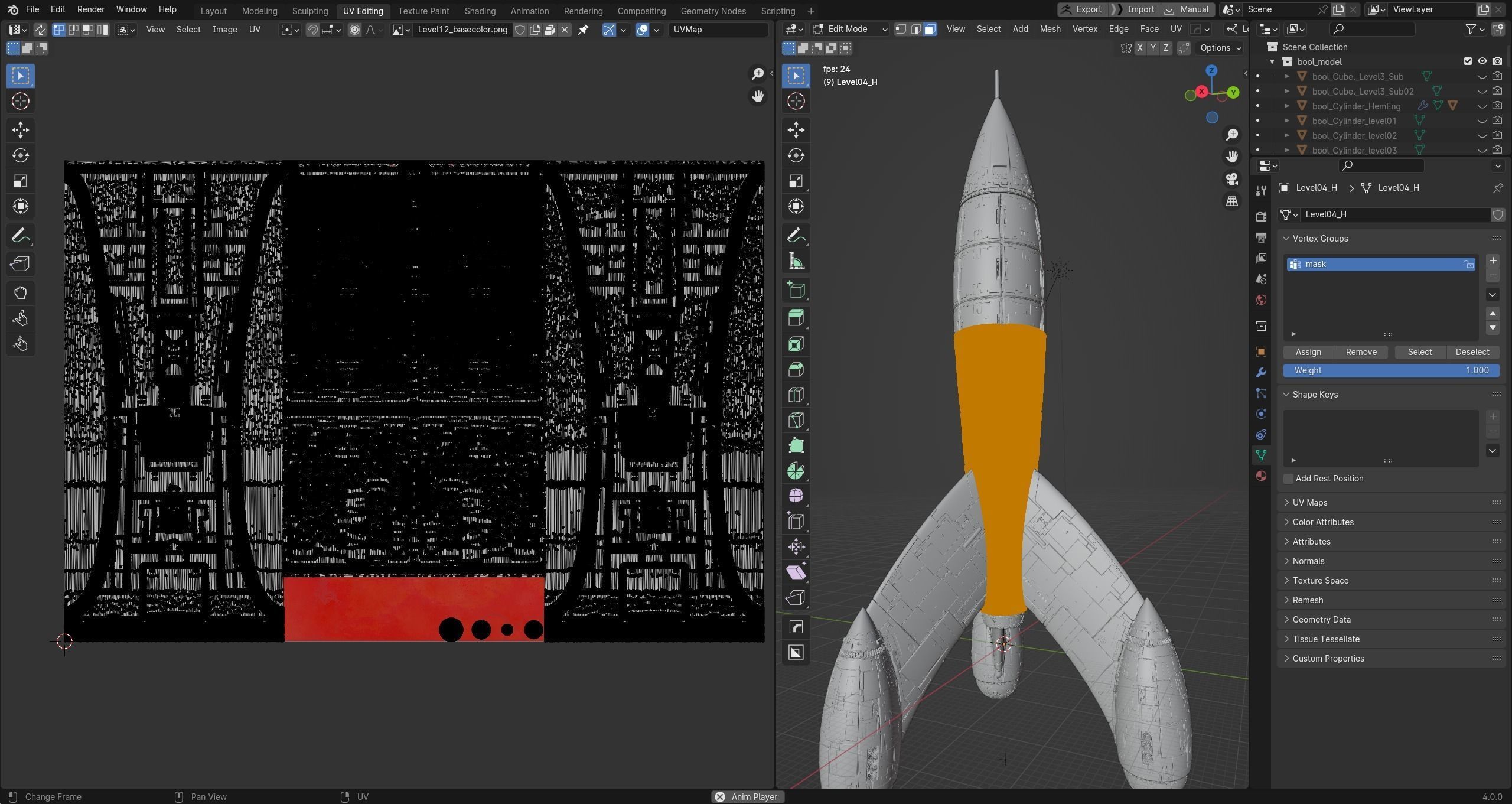The height and width of the screenshot is (804, 1512).
Task: Click the Deselect vertex group button
Action: coord(1472,352)
